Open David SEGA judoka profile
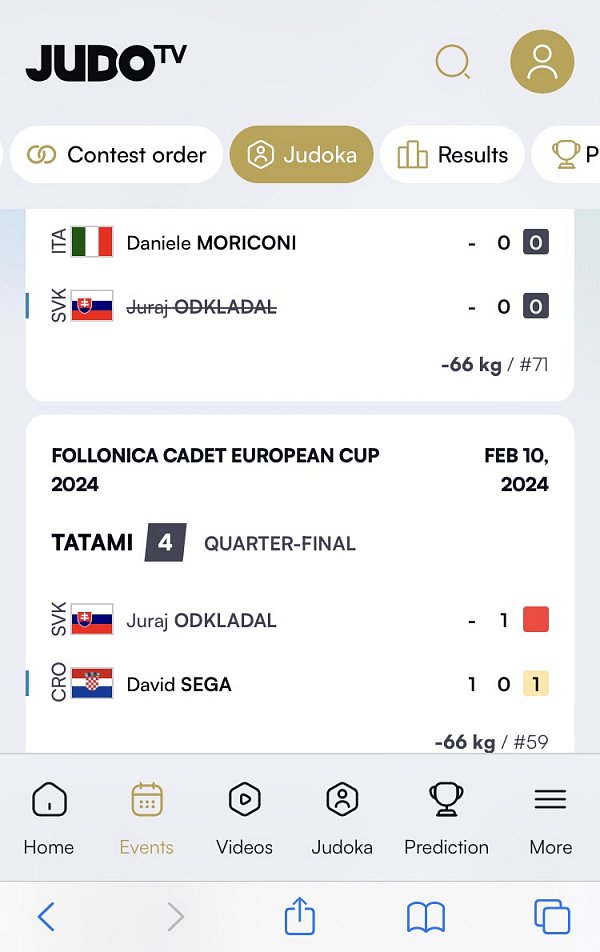Viewport: 600px width, 952px height. [x=179, y=684]
